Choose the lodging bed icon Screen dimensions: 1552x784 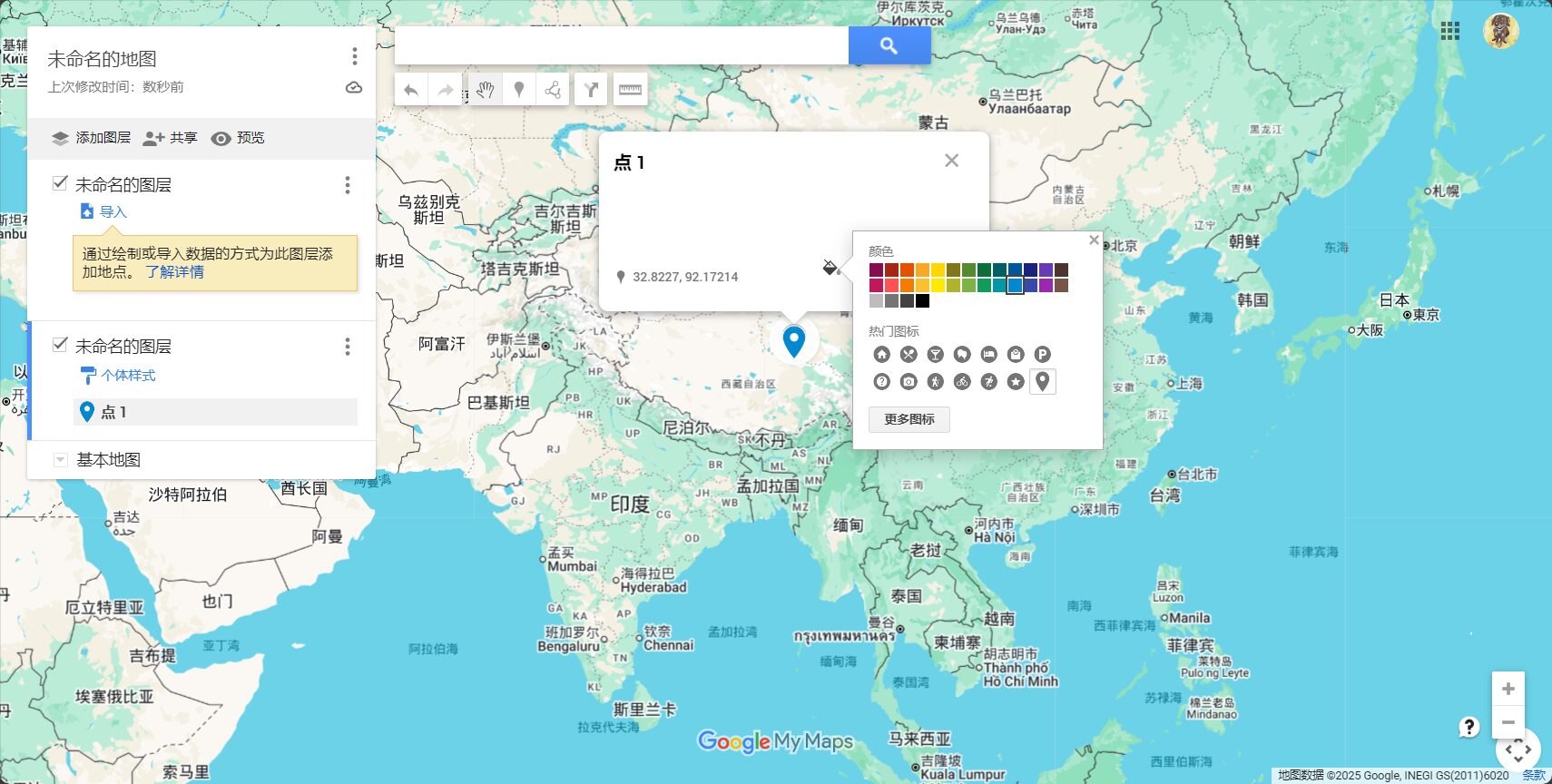point(989,354)
